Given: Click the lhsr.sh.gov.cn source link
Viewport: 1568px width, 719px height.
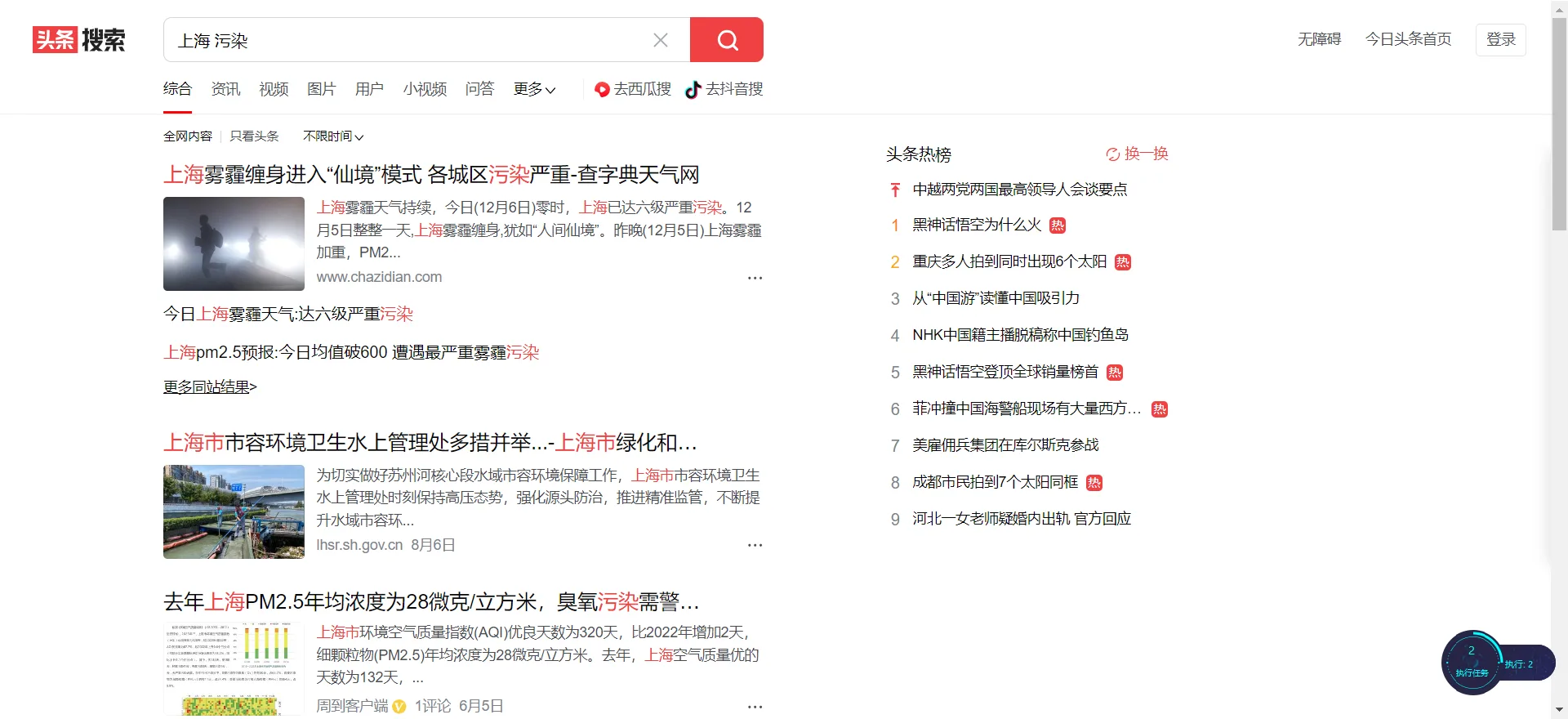Looking at the screenshot, I should pyautogui.click(x=359, y=545).
